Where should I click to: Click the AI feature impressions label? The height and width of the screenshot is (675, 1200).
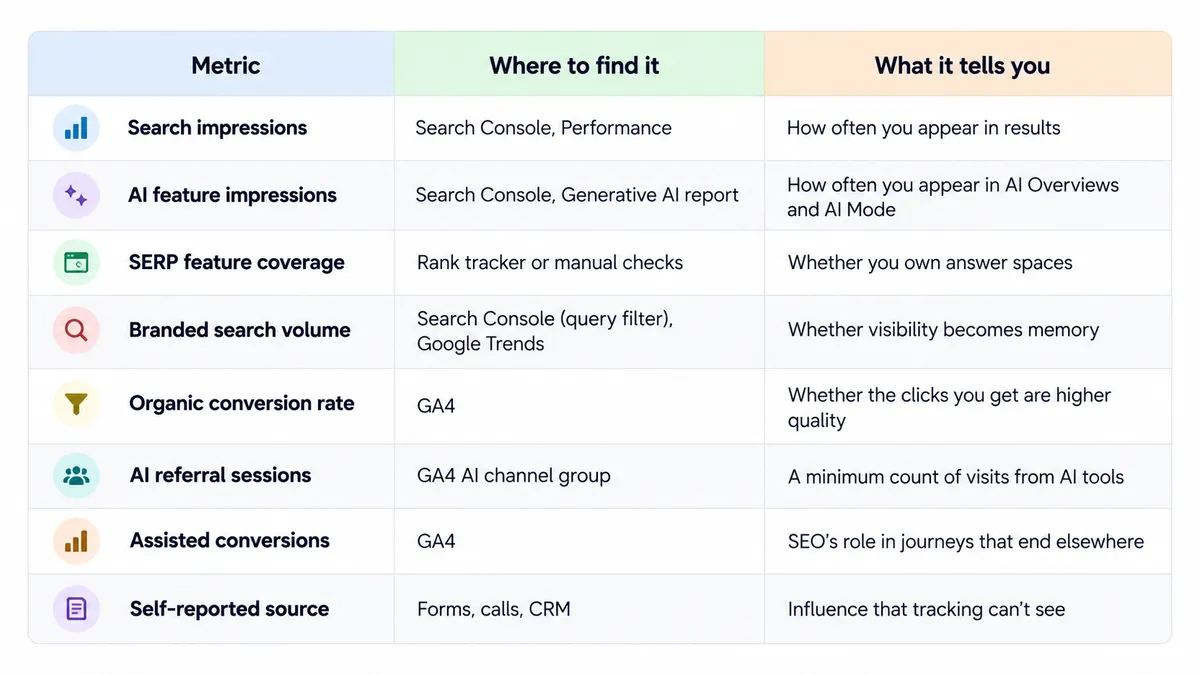[x=232, y=195]
